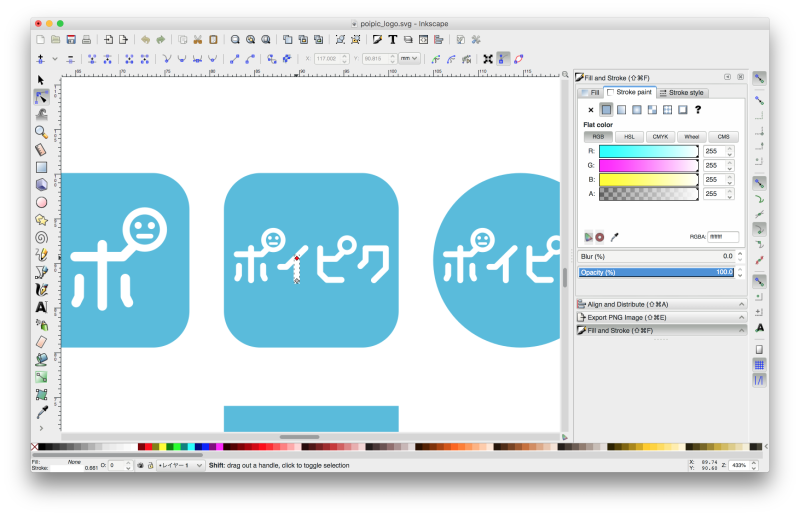Select the Paint bucket tool

click(41, 359)
